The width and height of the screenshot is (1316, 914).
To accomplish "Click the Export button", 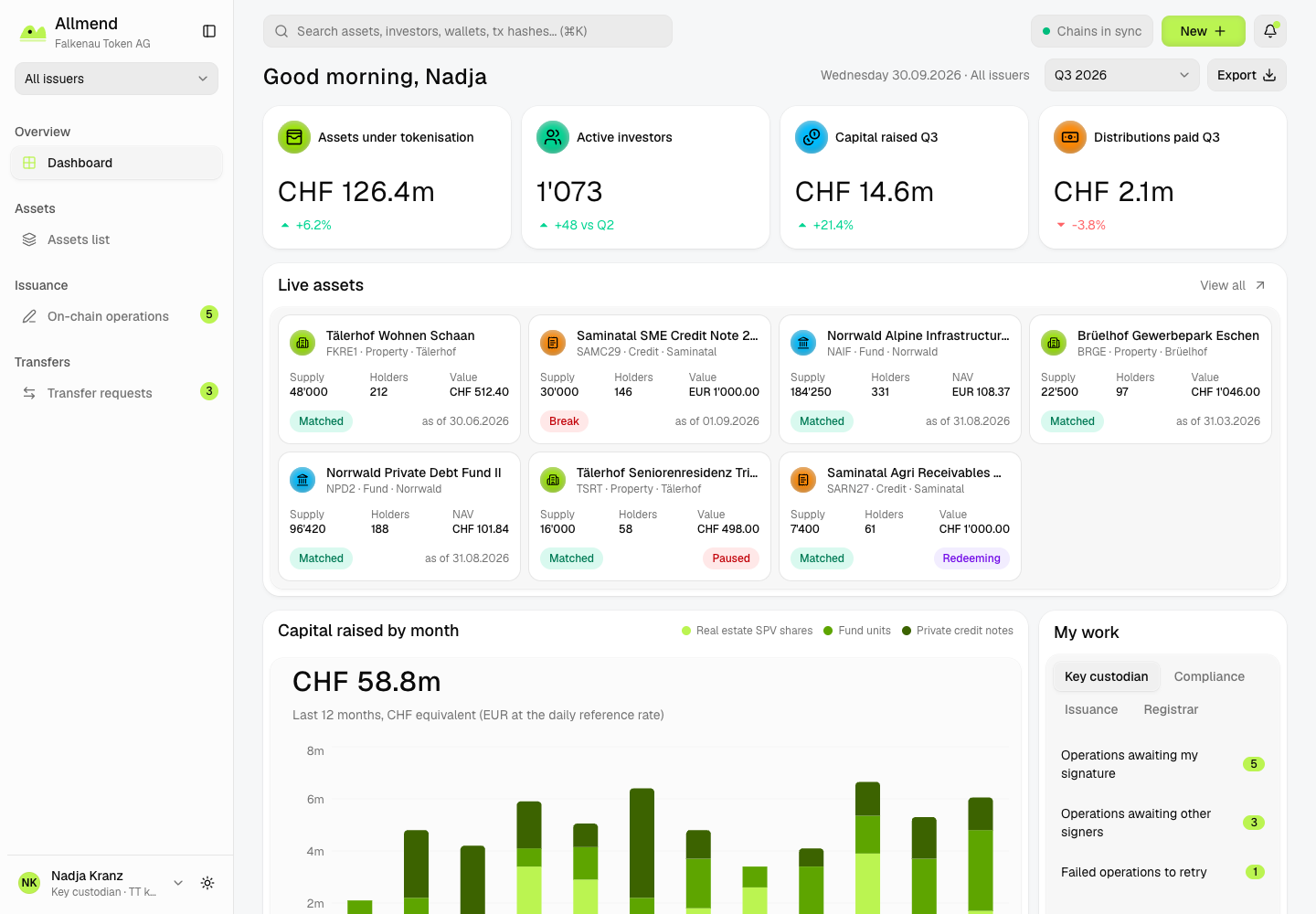I will pos(1247,75).
